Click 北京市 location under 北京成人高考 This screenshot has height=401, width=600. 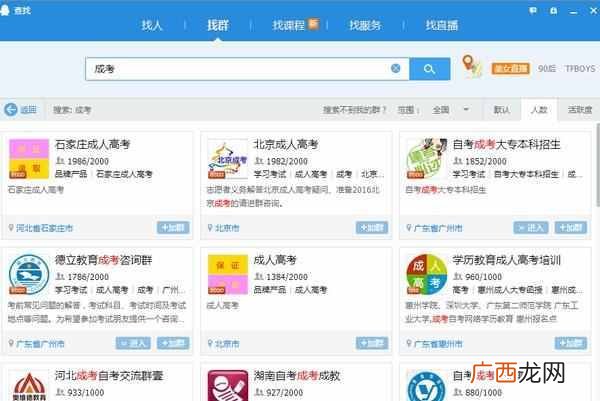[227, 228]
